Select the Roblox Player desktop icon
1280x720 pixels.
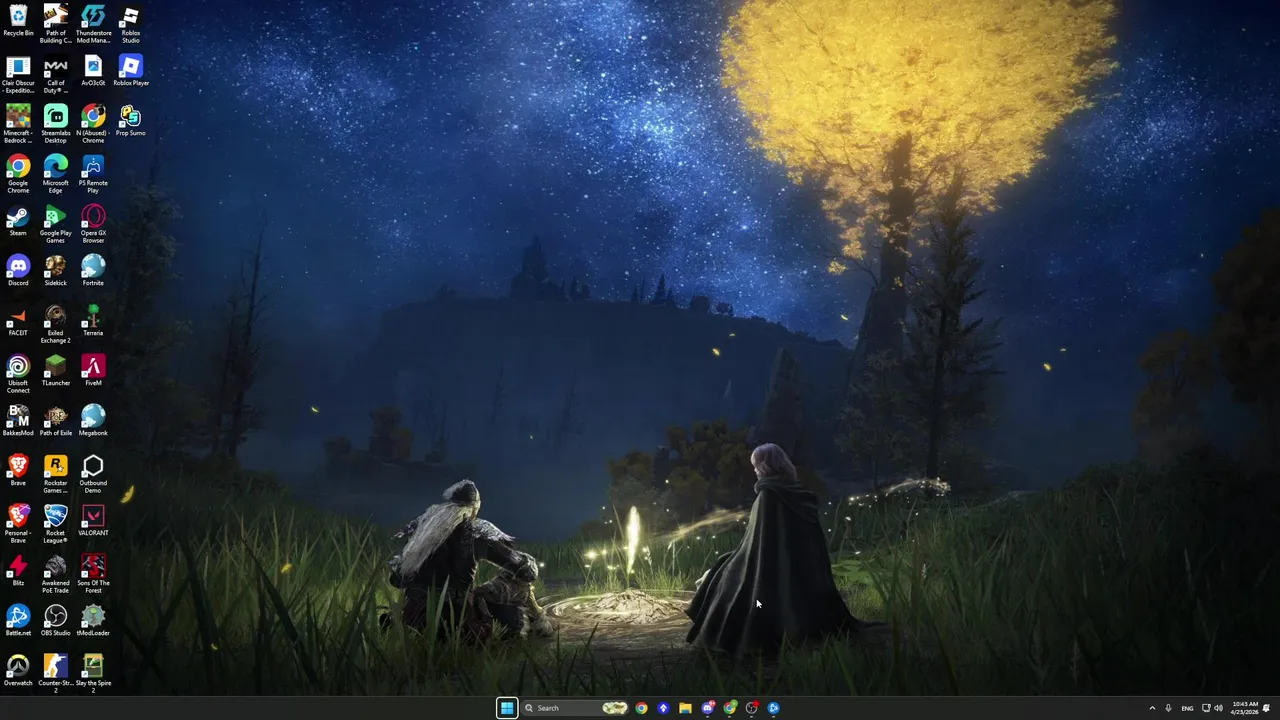130,72
